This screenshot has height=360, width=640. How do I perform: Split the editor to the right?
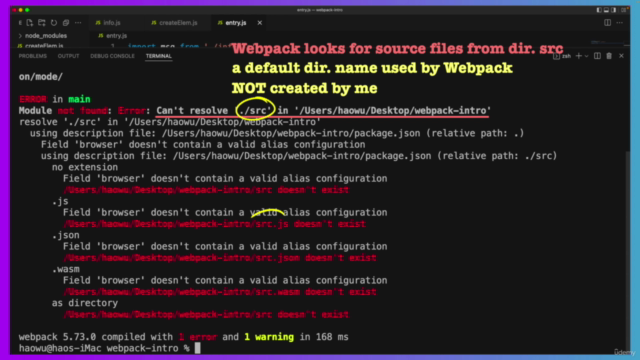[607, 23]
